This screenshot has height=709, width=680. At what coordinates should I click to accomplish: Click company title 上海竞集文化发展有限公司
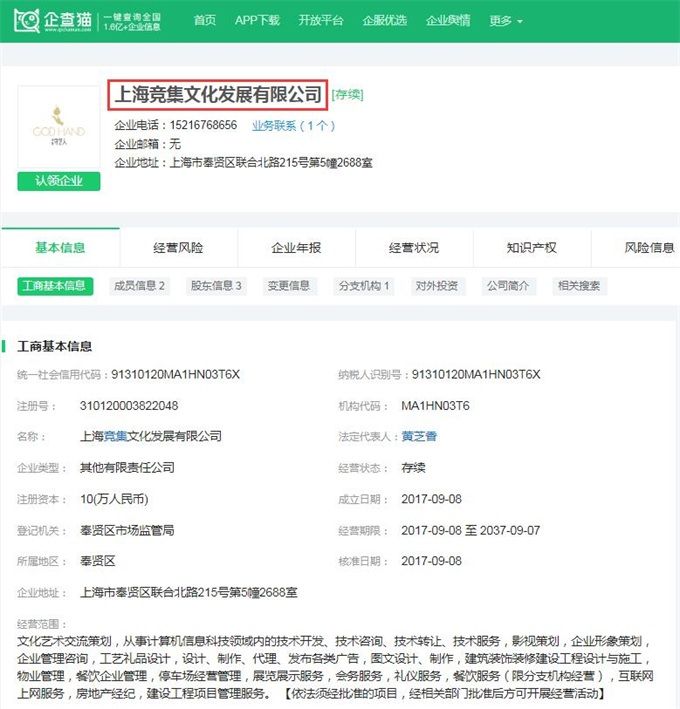tap(217, 95)
